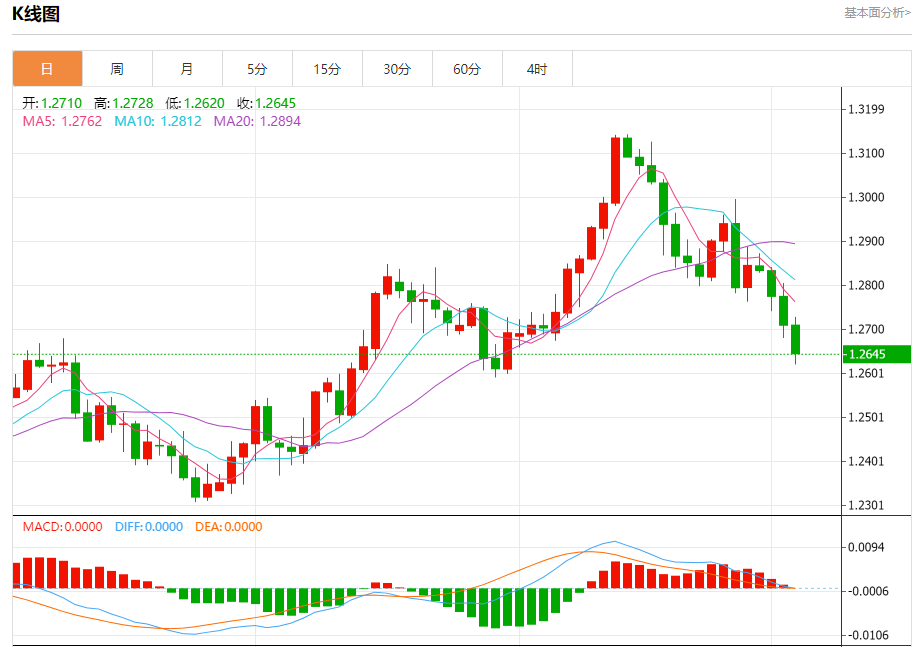
Task: Click the -0.0006 MACD axis label
Action: click(x=866, y=591)
